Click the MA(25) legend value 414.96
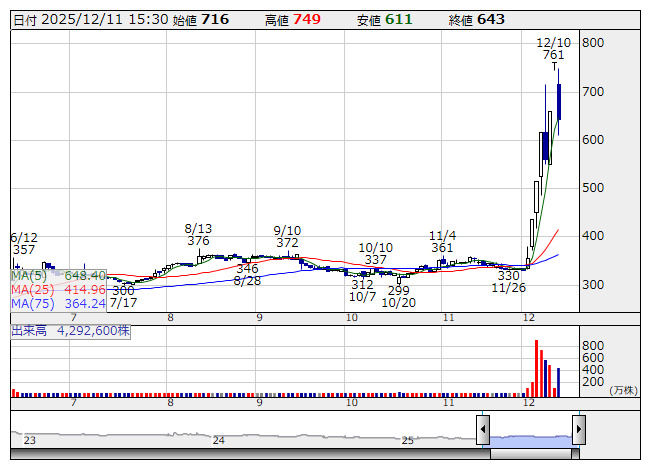 click(x=83, y=289)
